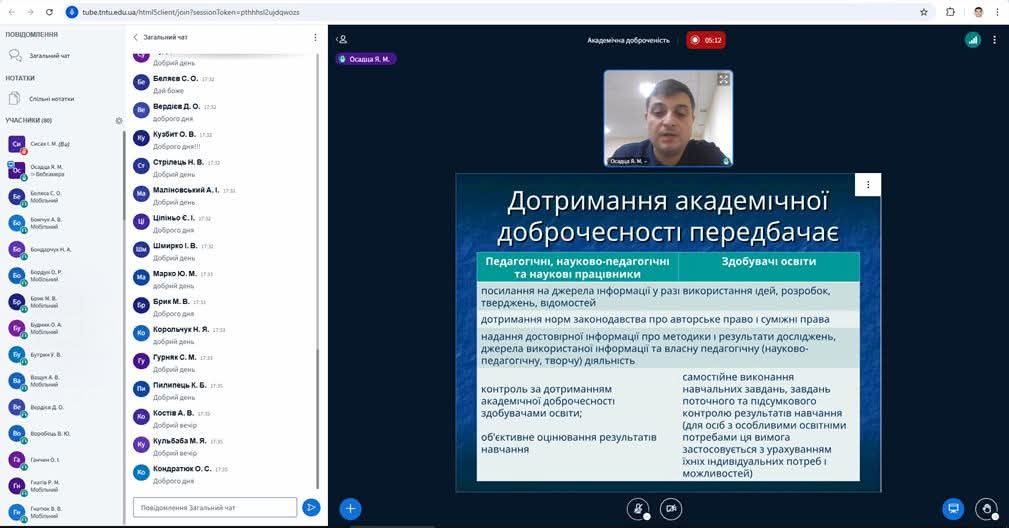The image size is (1009, 528).
Task: Toggle the microphone mute button
Action: point(636,508)
